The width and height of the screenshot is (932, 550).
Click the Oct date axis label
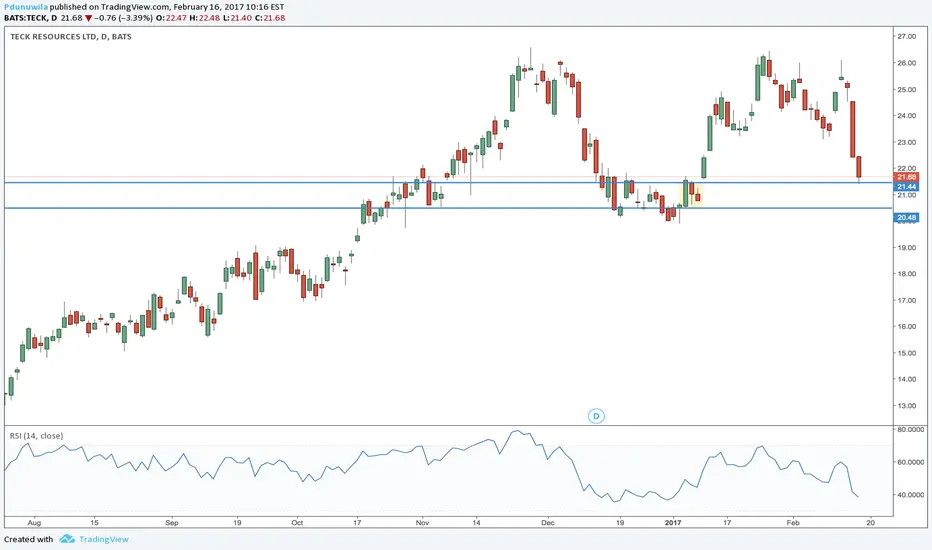(297, 523)
